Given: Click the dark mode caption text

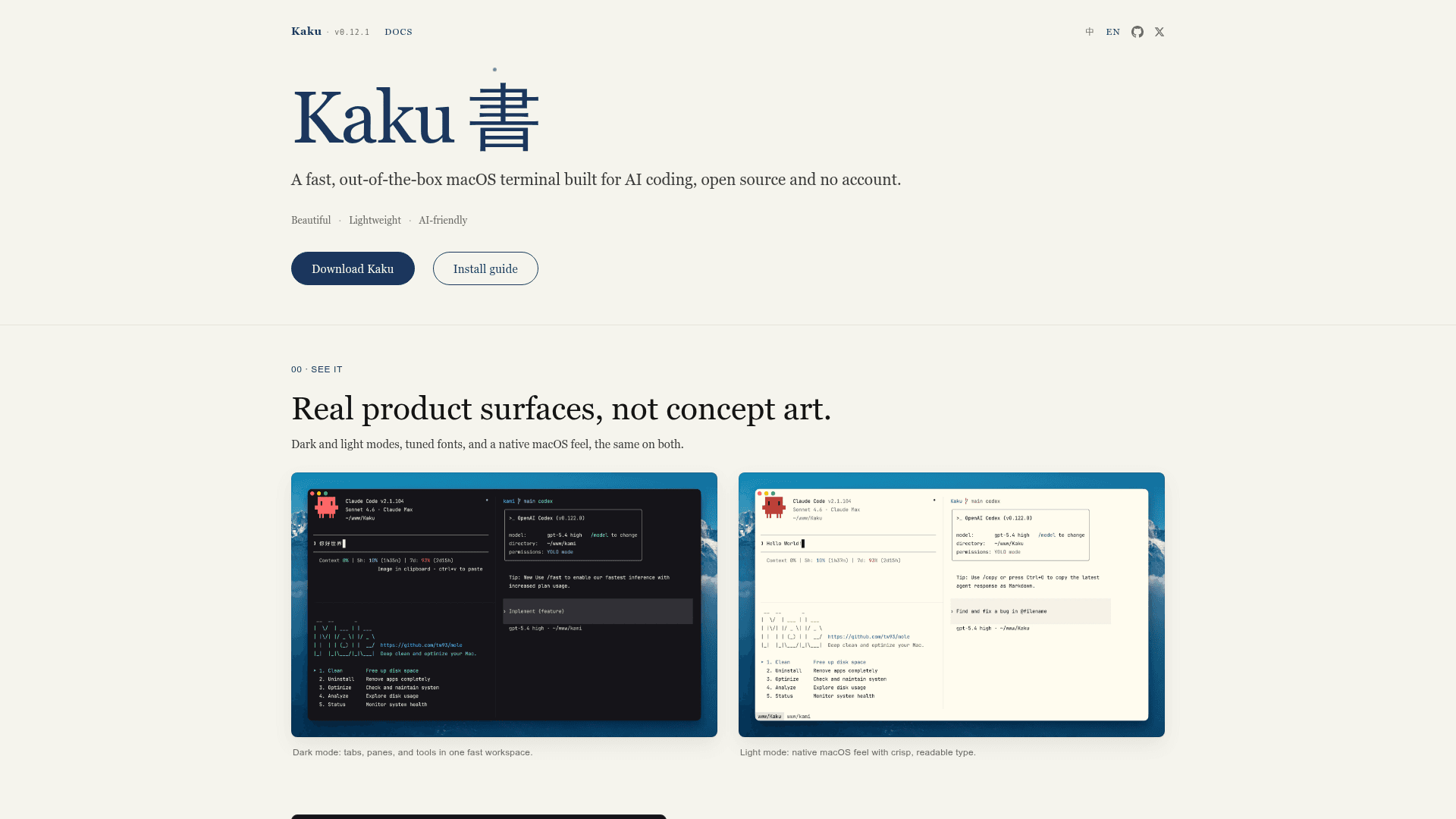Looking at the screenshot, I should point(413,752).
